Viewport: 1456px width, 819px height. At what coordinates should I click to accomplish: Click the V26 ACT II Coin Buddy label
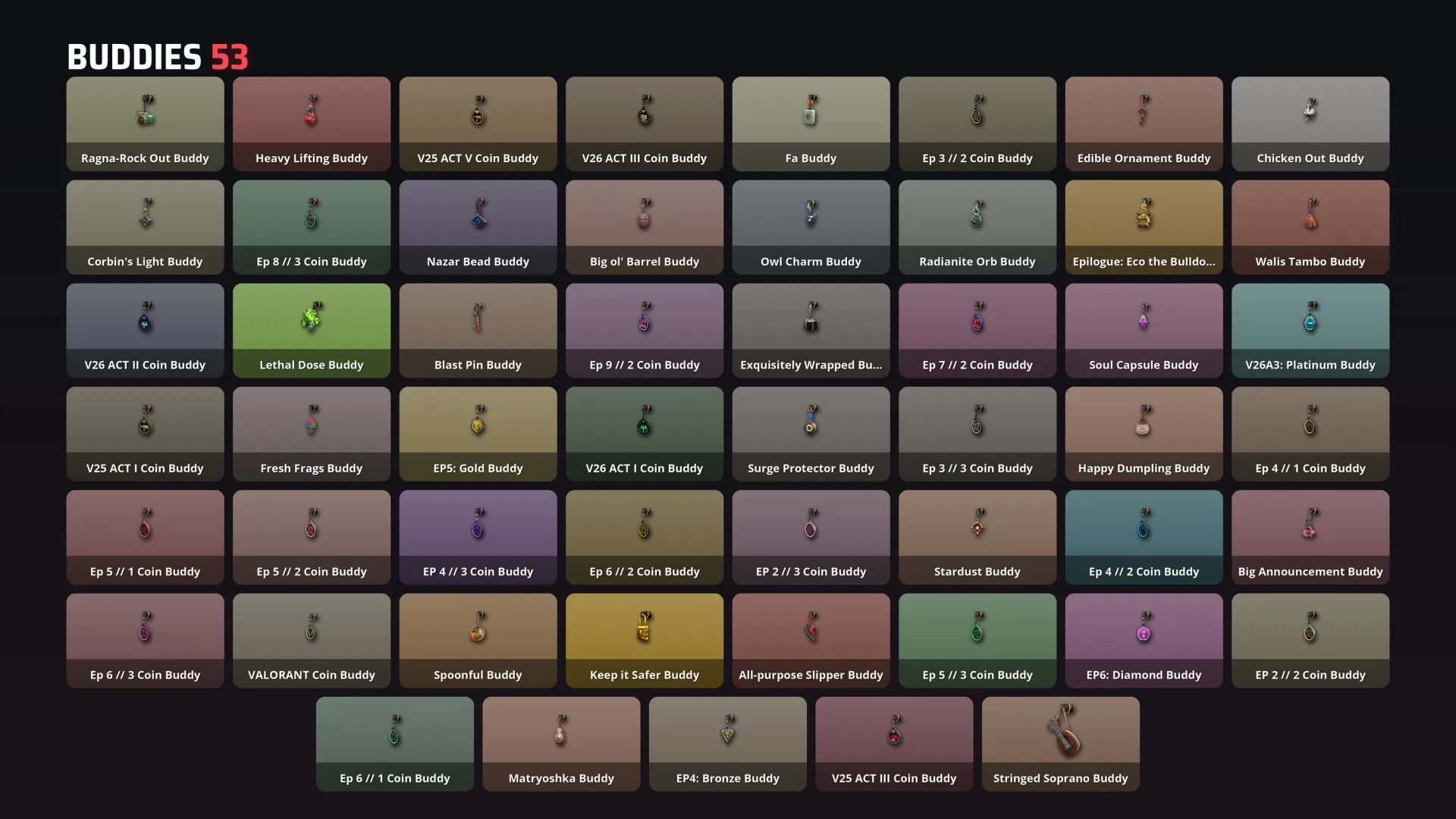point(145,365)
